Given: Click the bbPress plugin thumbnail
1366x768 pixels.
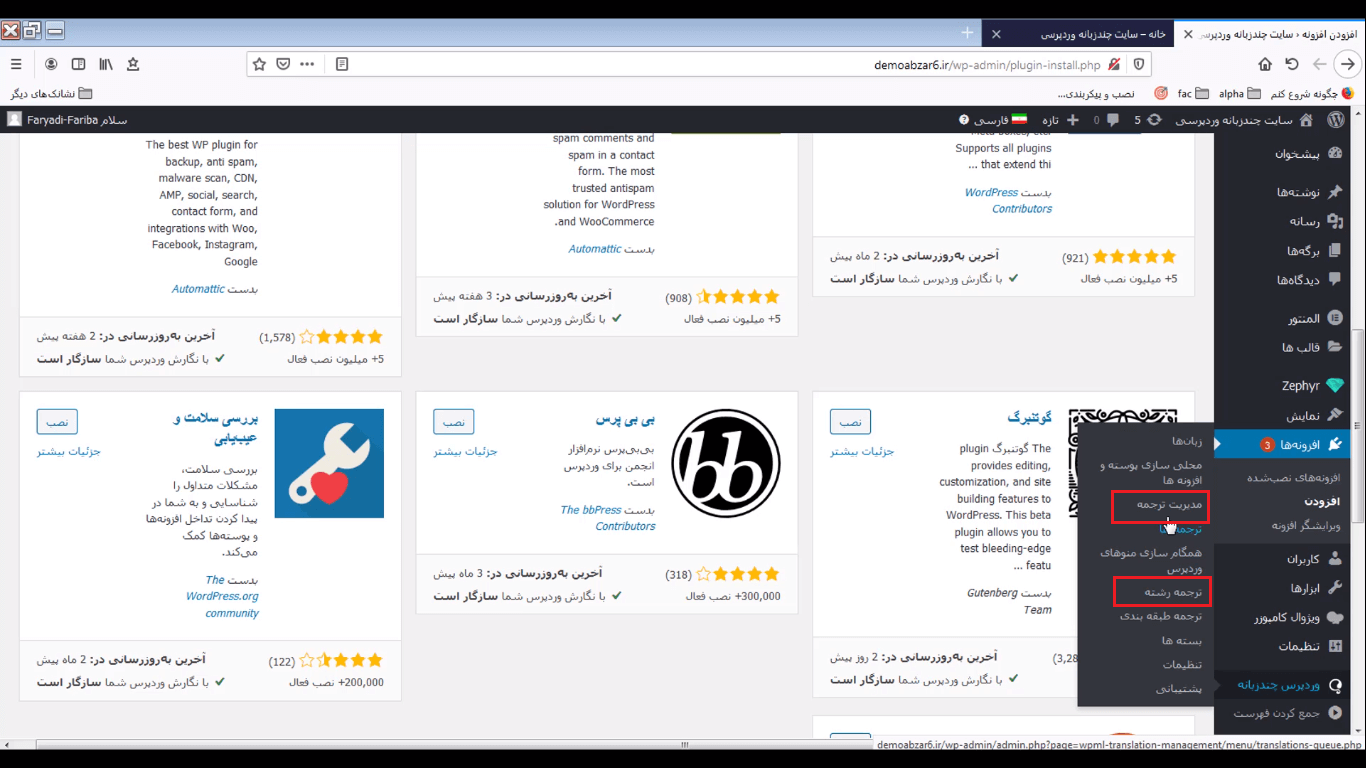Looking at the screenshot, I should click(x=726, y=463).
